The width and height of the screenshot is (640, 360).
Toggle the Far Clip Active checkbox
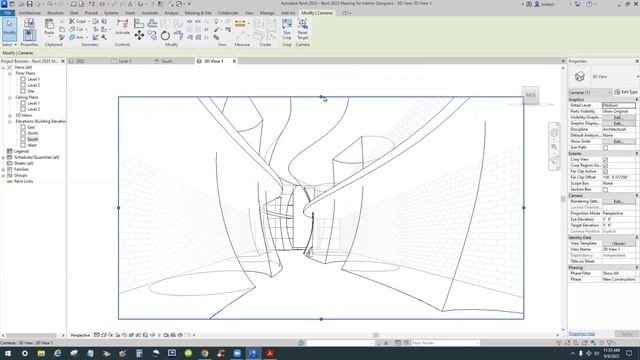pos(605,171)
